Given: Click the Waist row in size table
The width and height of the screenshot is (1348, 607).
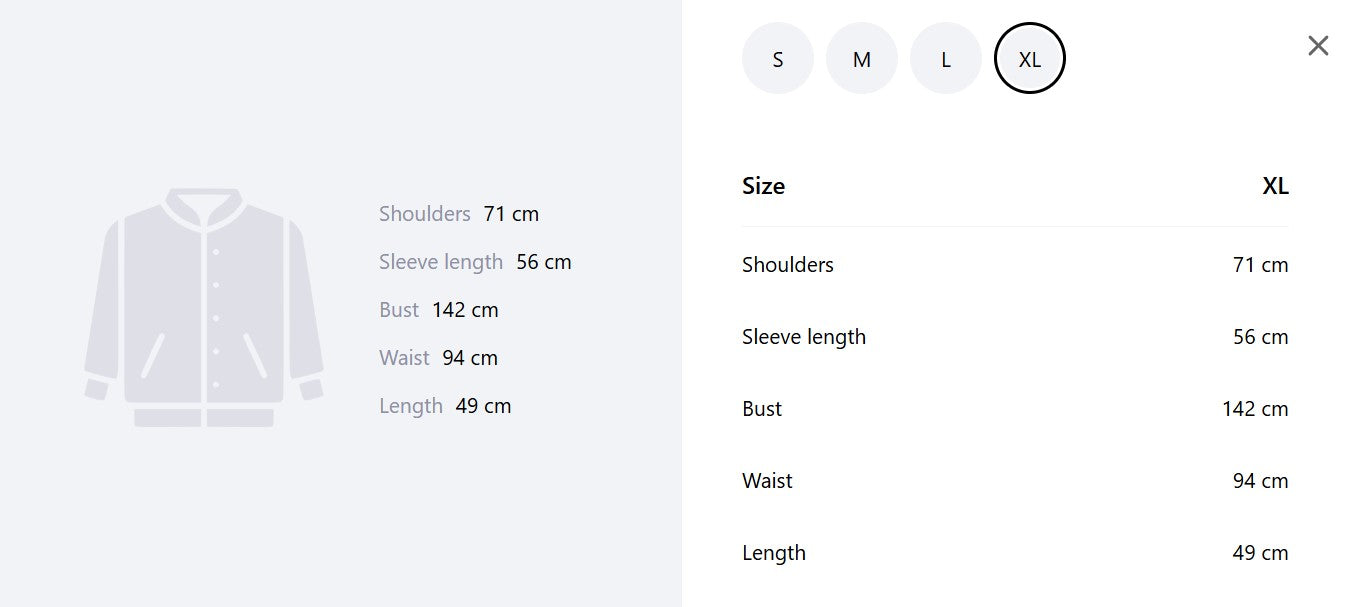Looking at the screenshot, I should (1015, 481).
